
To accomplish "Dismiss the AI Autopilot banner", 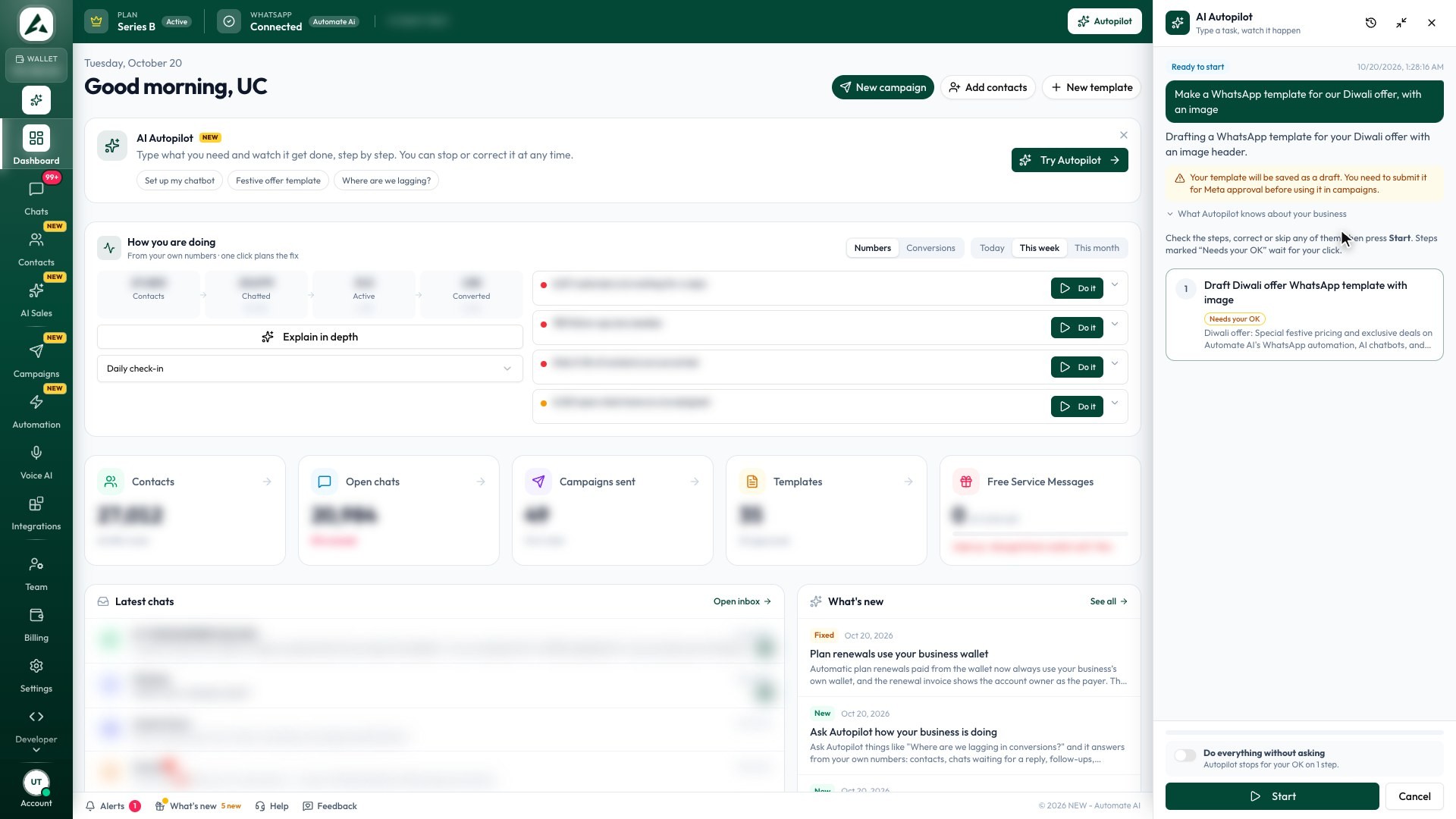I will pos(1124,135).
